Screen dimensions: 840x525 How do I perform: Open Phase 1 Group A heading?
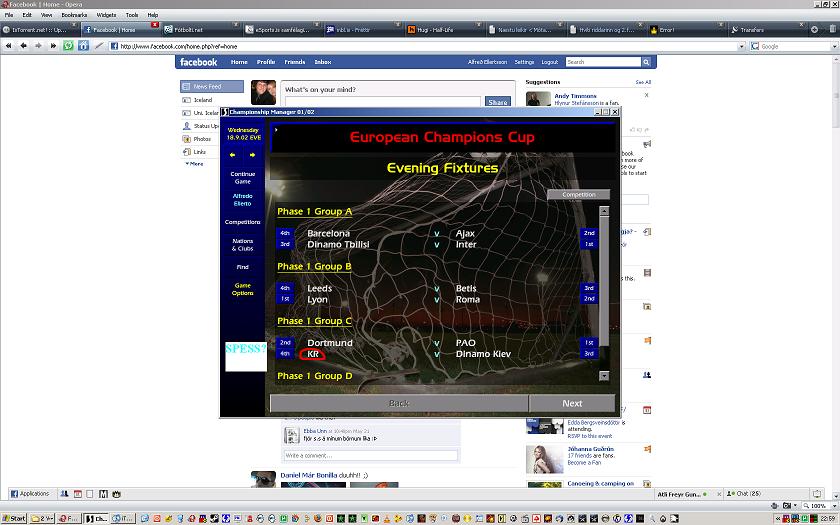pyautogui.click(x=314, y=212)
